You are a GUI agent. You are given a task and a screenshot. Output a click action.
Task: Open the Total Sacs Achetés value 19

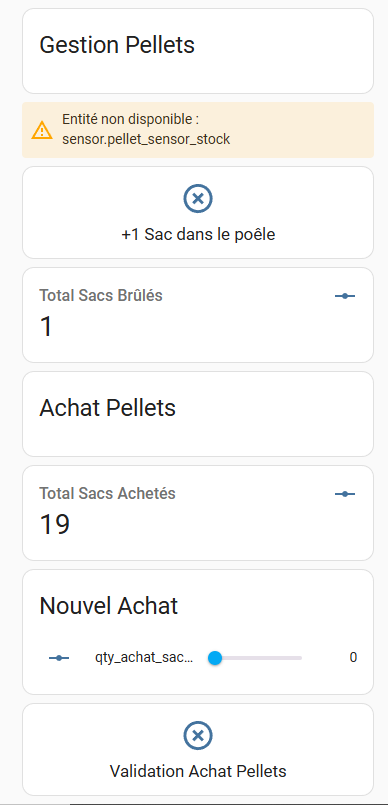[x=54, y=525]
